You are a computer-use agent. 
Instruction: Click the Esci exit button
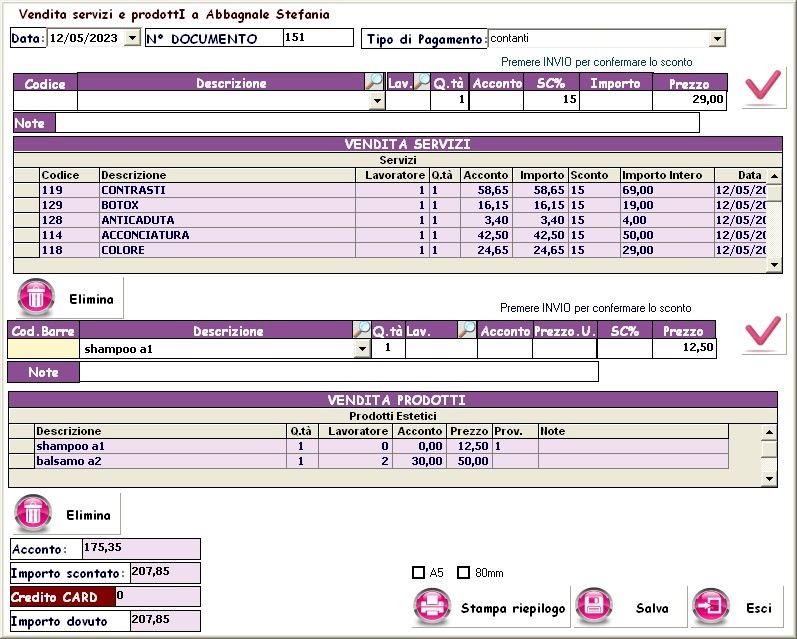coord(736,607)
